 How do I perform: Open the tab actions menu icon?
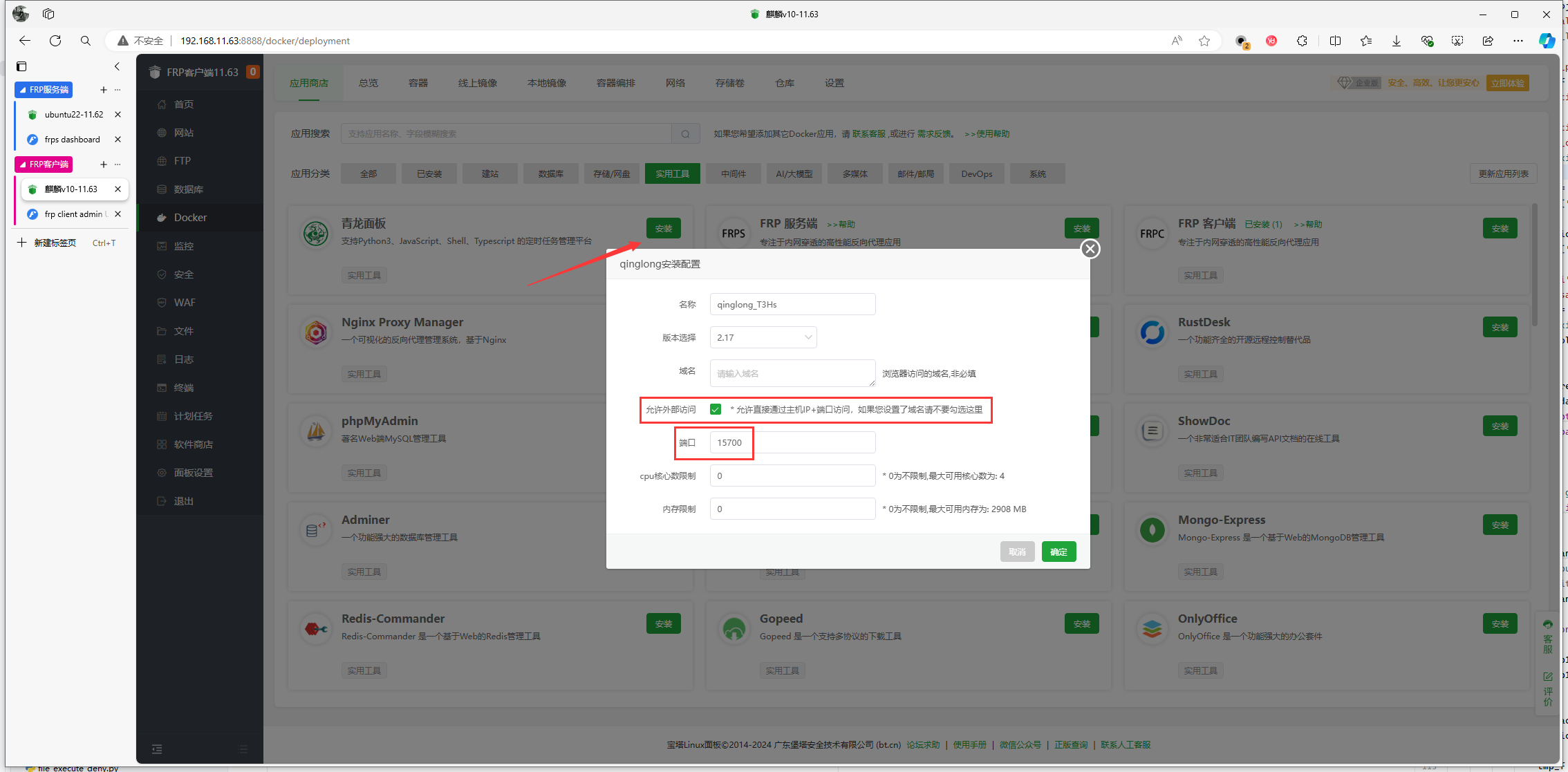tap(21, 66)
